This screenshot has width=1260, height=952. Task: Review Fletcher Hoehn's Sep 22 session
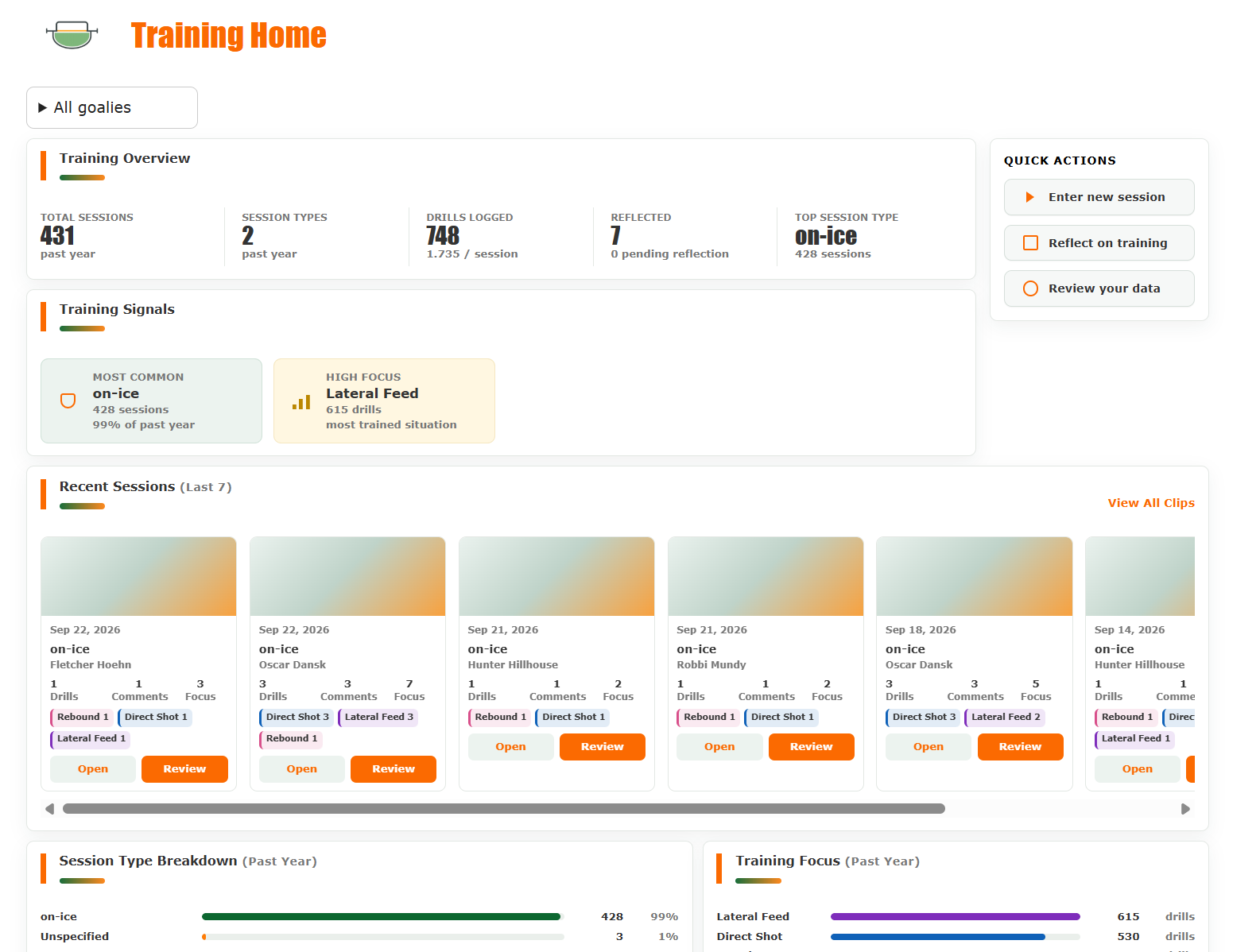[x=184, y=769]
